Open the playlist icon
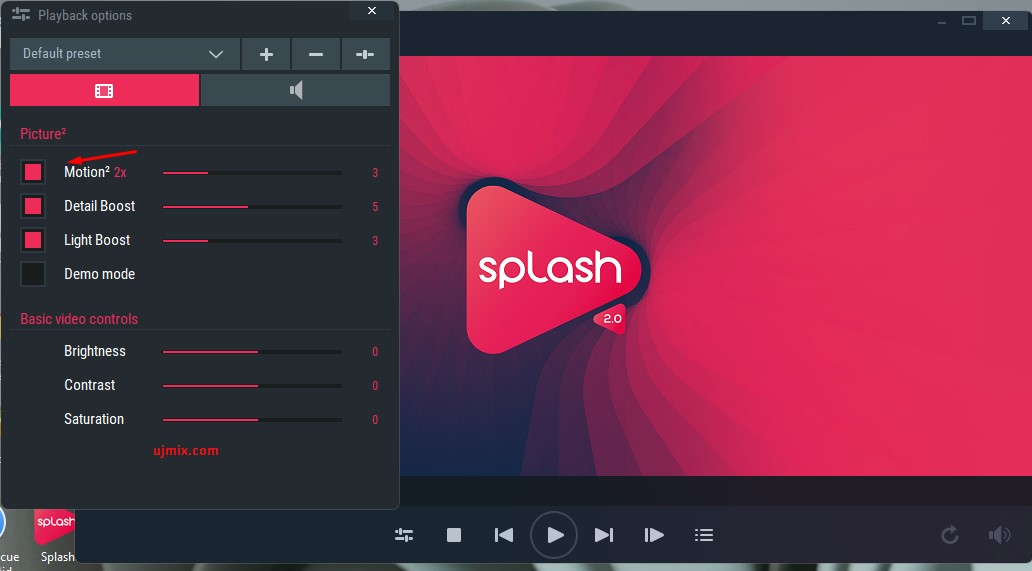The height and width of the screenshot is (571, 1032). coord(704,535)
